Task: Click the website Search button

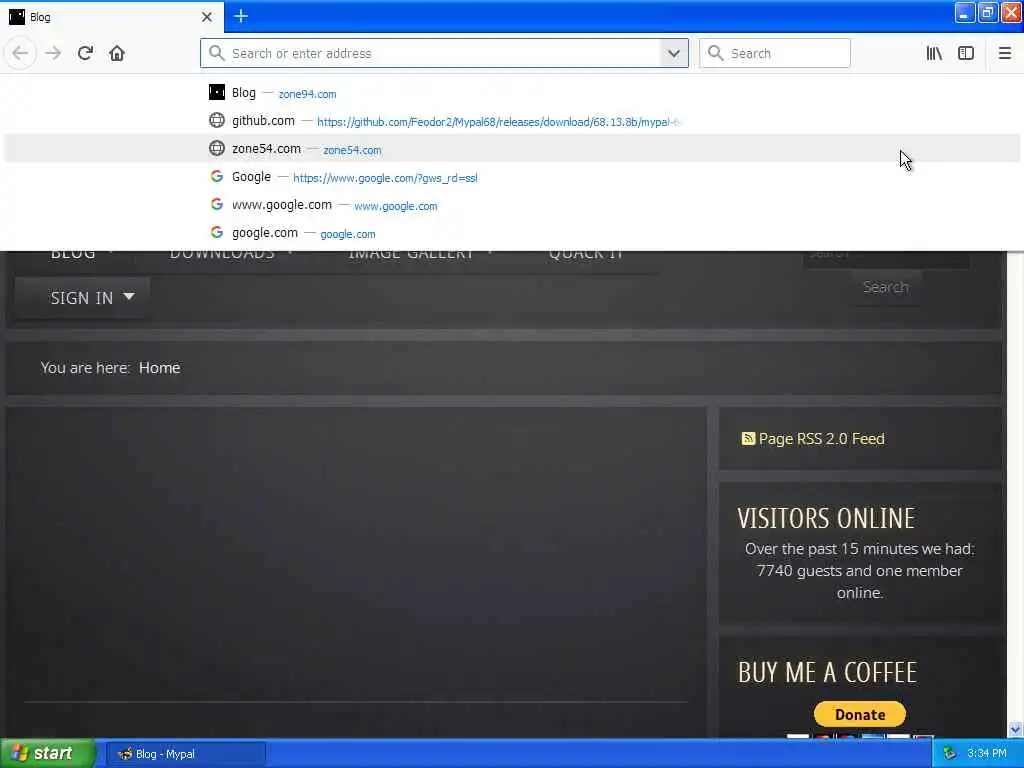Action: click(886, 287)
